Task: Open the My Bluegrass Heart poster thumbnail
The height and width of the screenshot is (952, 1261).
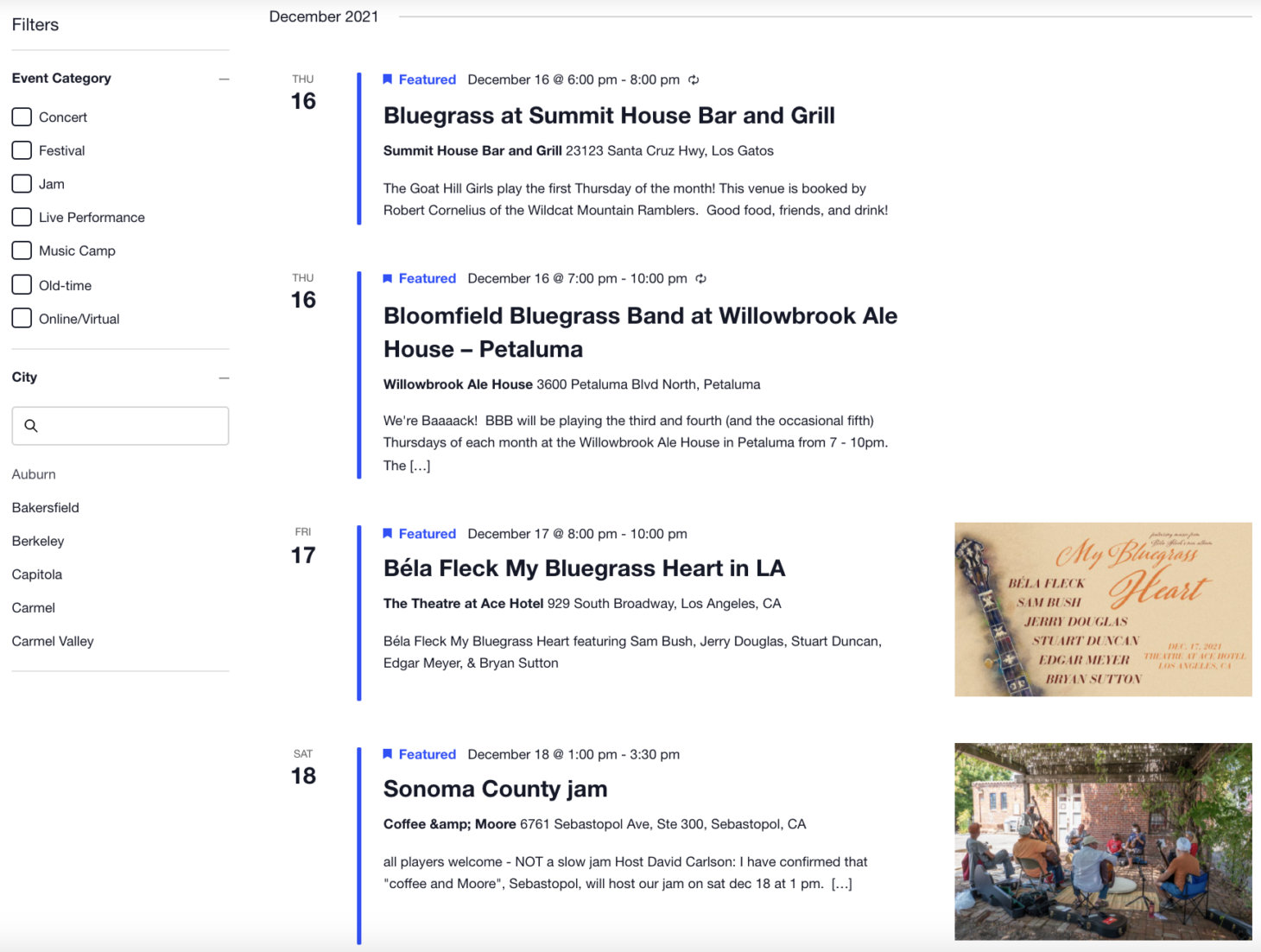Action: click(x=1102, y=607)
